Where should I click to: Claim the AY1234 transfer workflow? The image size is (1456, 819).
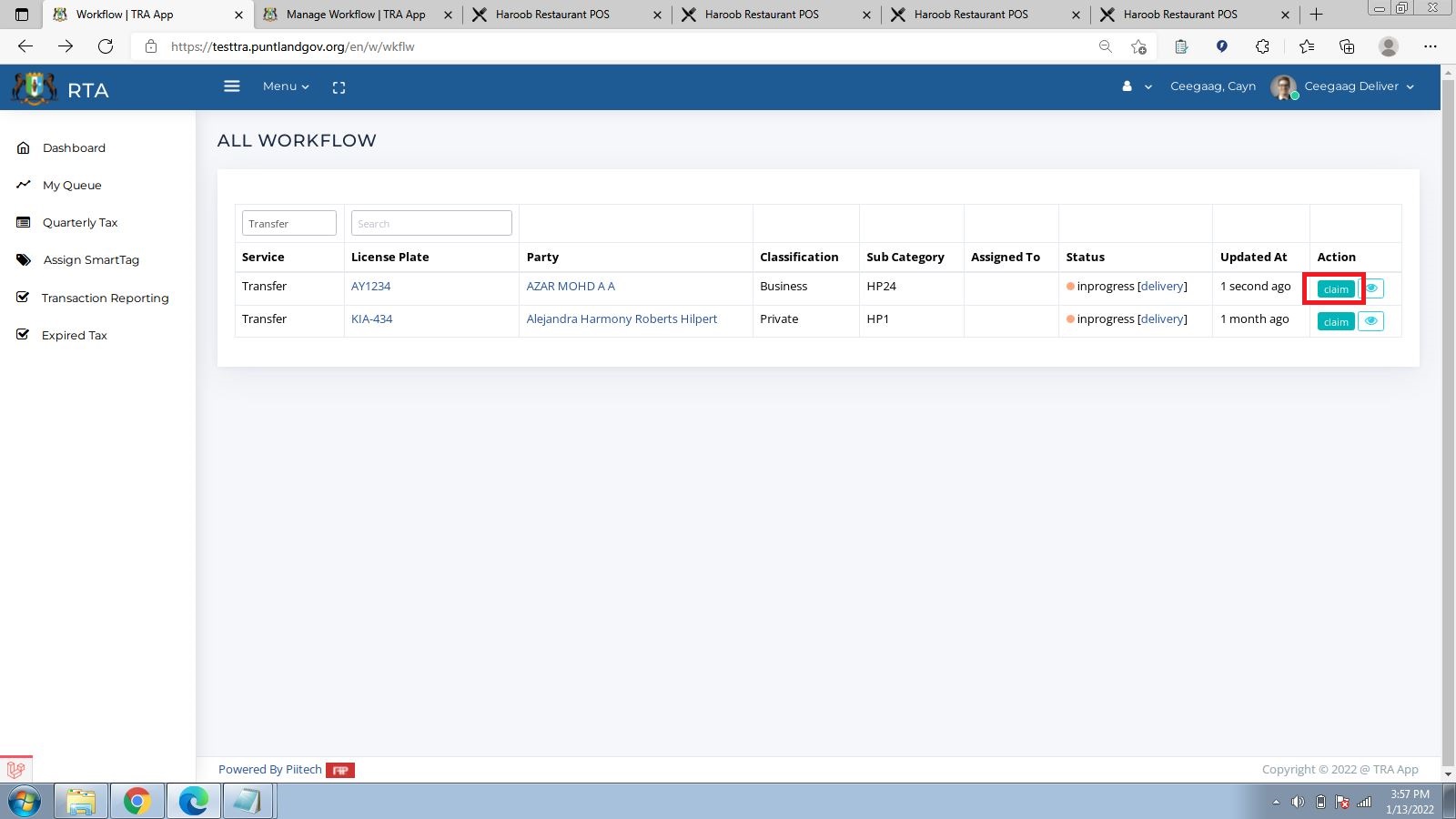pyautogui.click(x=1336, y=289)
